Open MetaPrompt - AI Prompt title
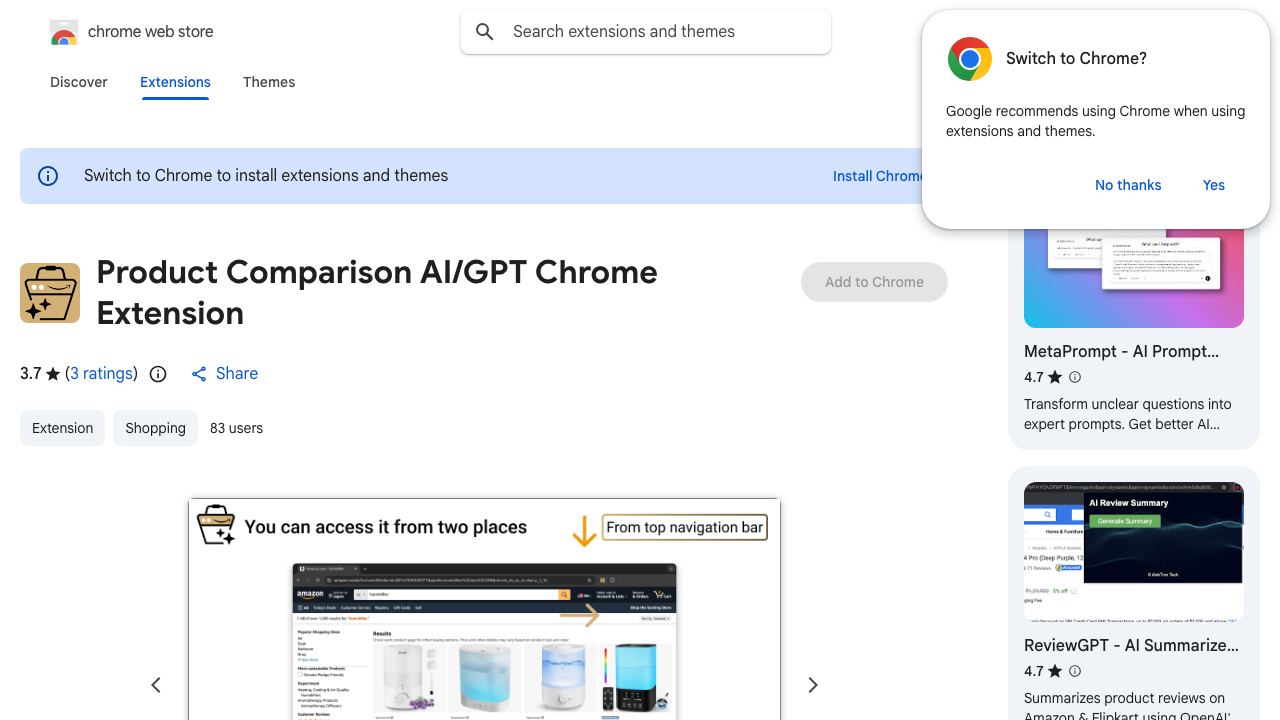This screenshot has width=1280, height=720. (1121, 352)
